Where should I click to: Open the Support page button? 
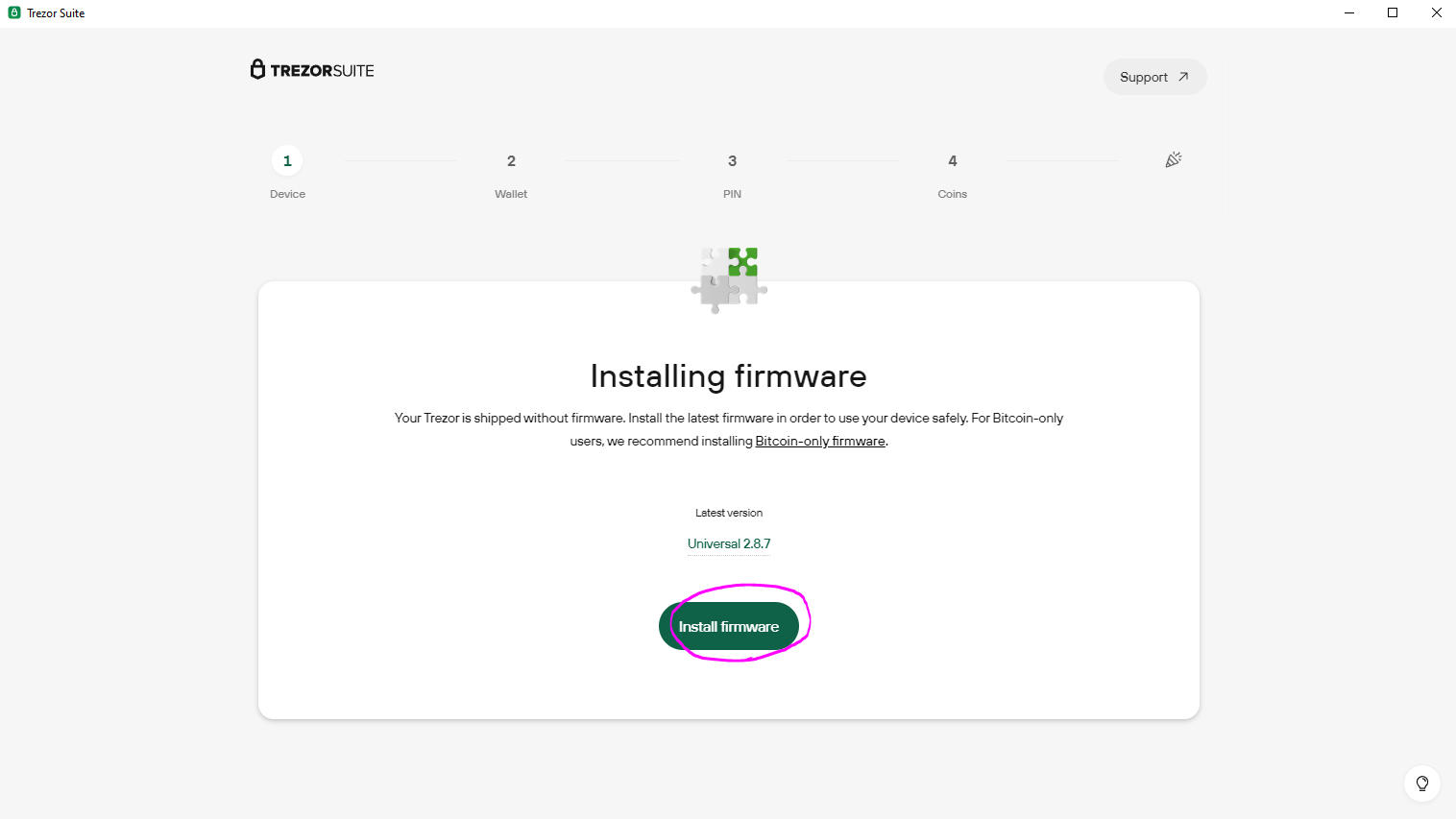pyautogui.click(x=1154, y=77)
